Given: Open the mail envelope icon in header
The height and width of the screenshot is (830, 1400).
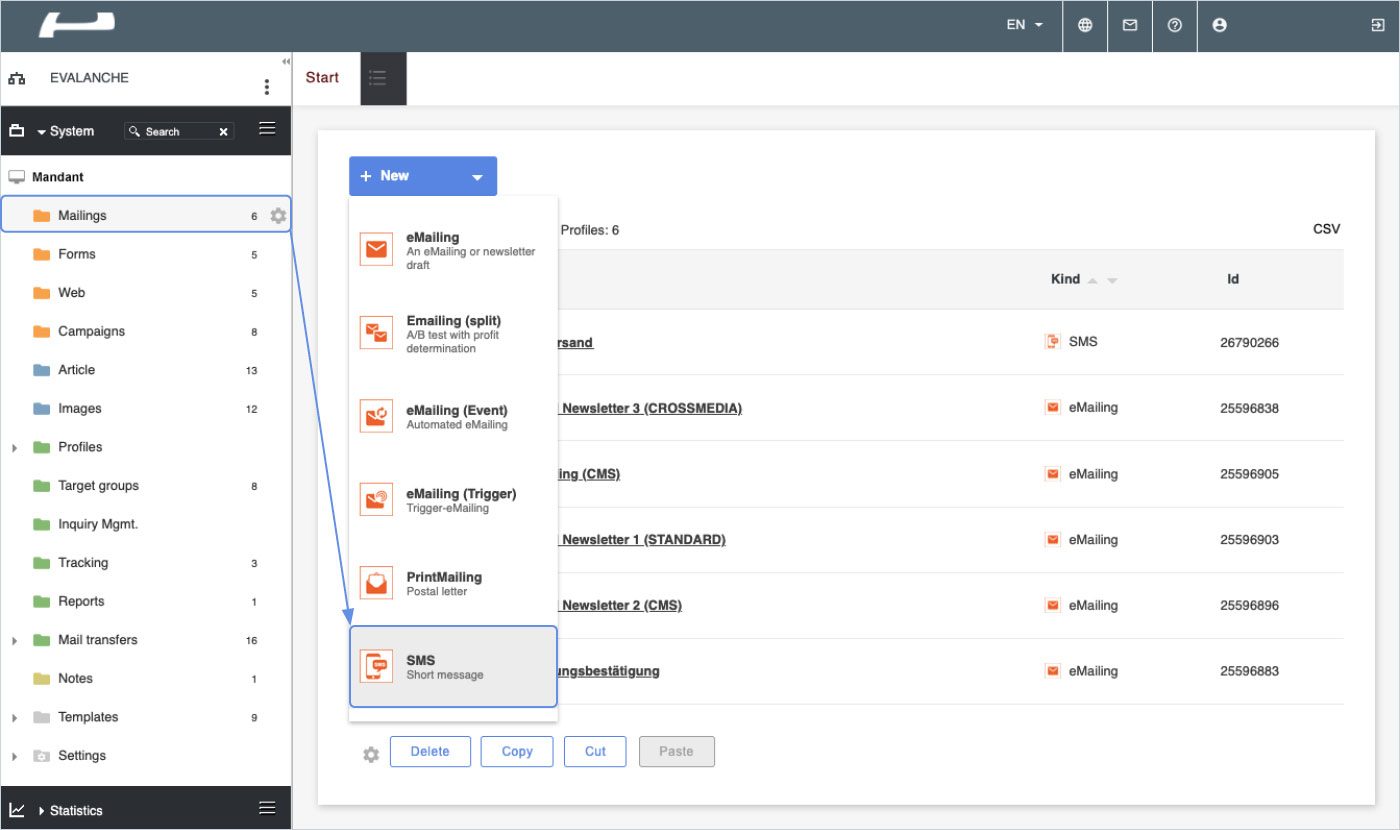Looking at the screenshot, I should pos(1130,26).
